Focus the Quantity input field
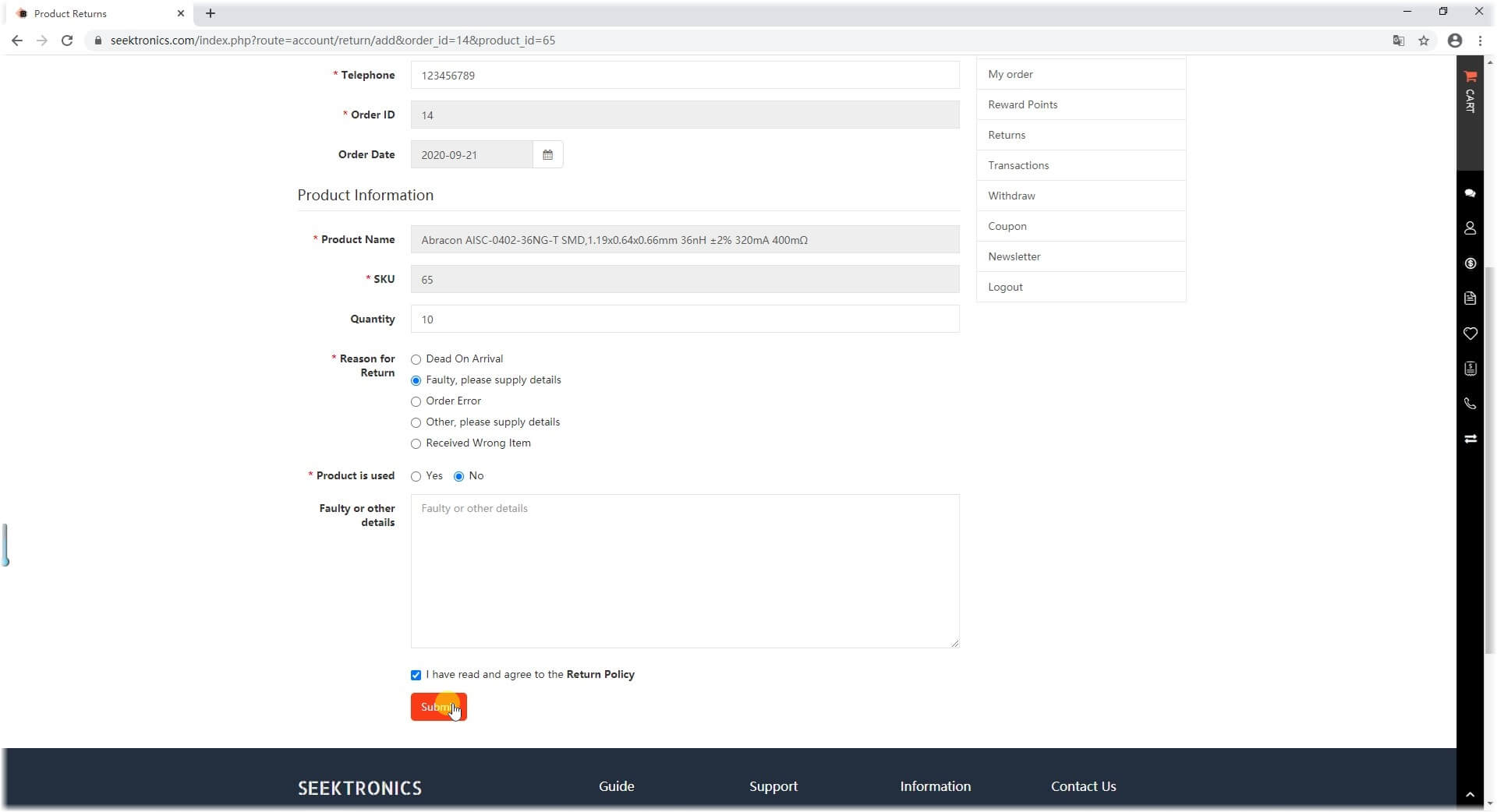Screen dimensions: 1497x812 point(685,319)
